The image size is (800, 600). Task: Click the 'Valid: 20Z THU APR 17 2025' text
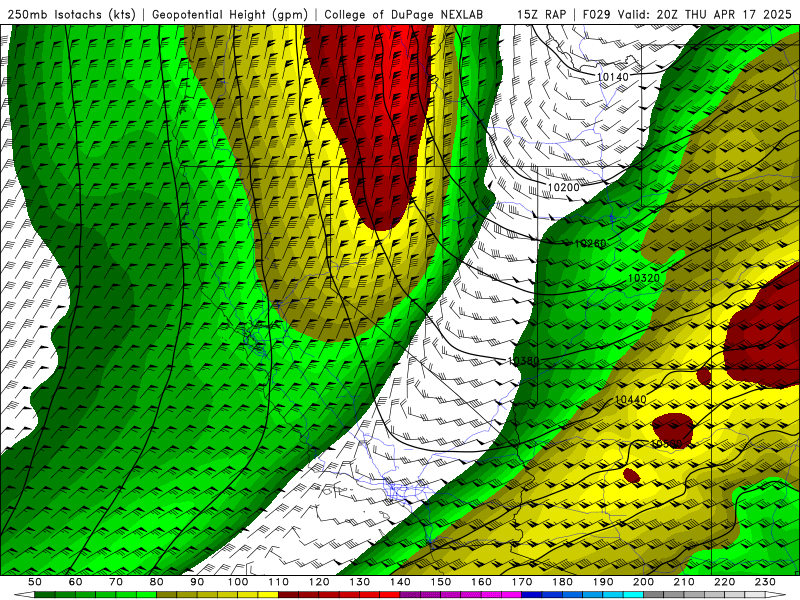(705, 14)
